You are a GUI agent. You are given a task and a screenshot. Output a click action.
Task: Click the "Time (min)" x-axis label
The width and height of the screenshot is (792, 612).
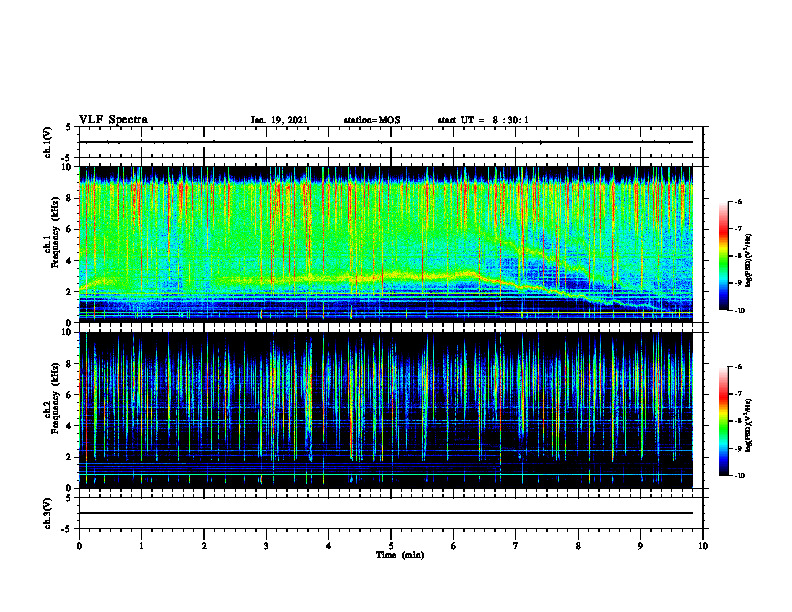[x=400, y=555]
